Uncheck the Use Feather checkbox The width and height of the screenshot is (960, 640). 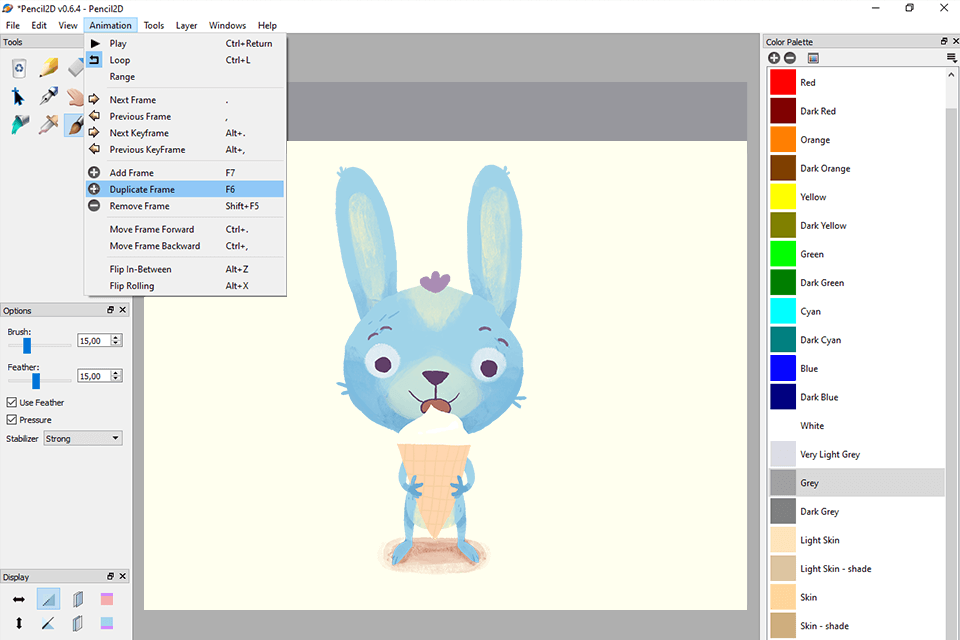(x=12, y=402)
